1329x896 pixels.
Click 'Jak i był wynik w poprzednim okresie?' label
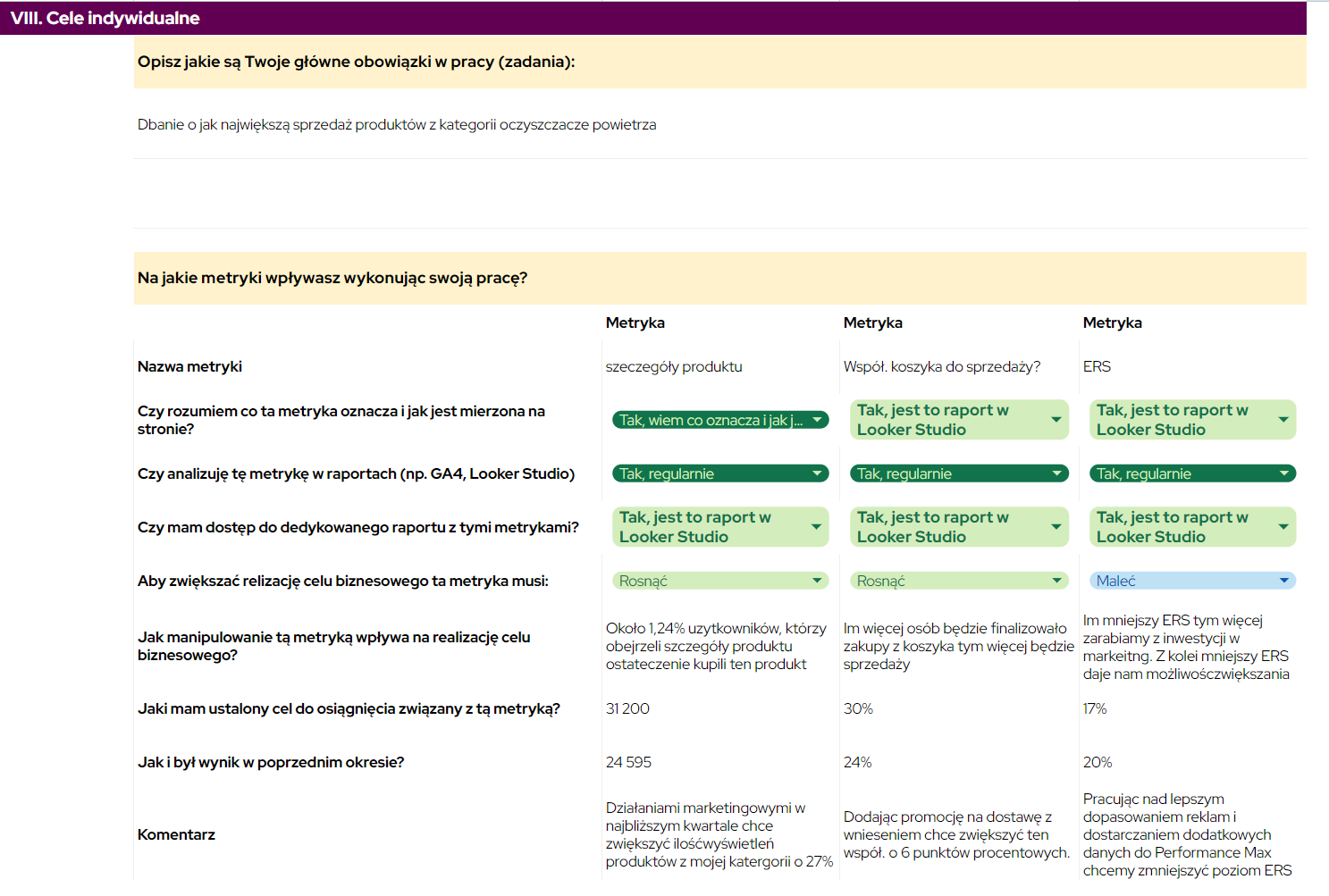[x=271, y=762]
